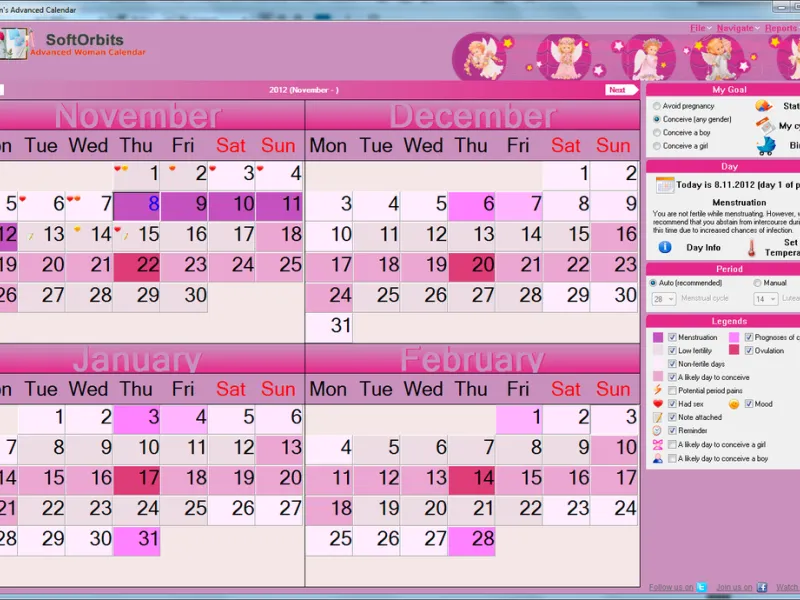The width and height of the screenshot is (800, 600).
Task: Click the mood icon on November 2
Action: point(172,168)
